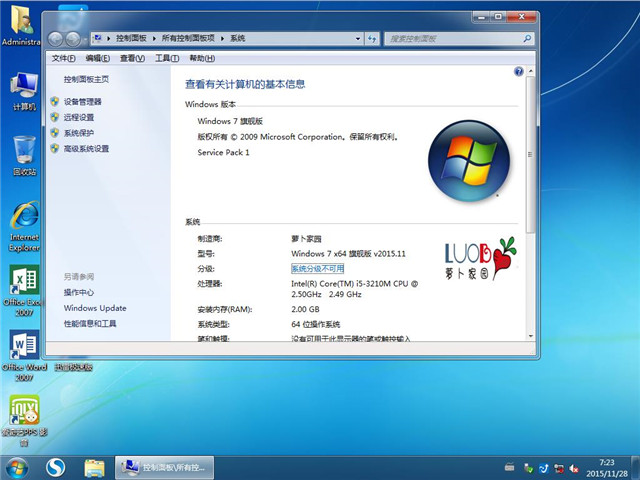Click the Control Panel taskbar button
640x480 pixels.
tap(164, 468)
